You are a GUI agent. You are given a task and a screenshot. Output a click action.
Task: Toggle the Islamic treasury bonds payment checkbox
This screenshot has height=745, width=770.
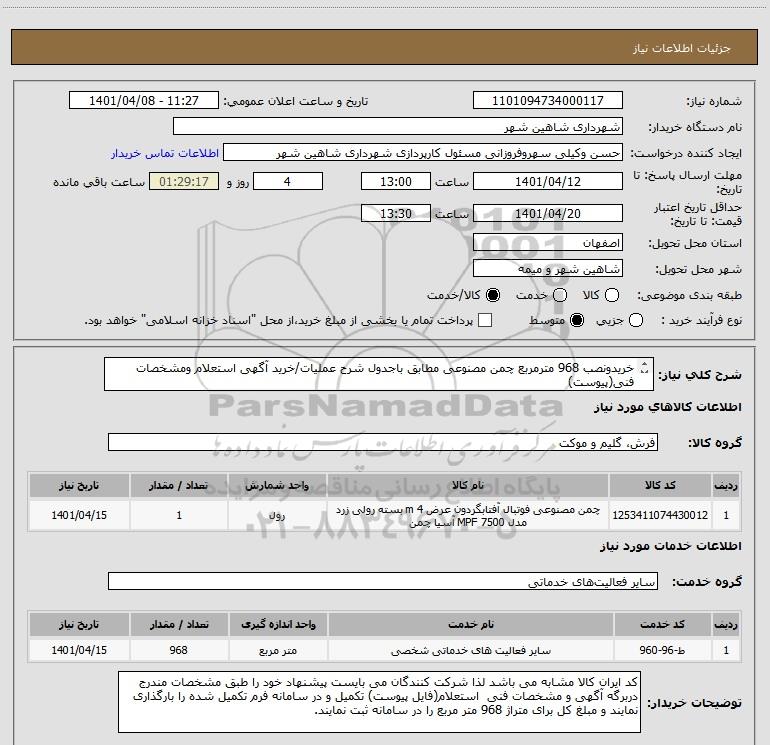tap(485, 321)
